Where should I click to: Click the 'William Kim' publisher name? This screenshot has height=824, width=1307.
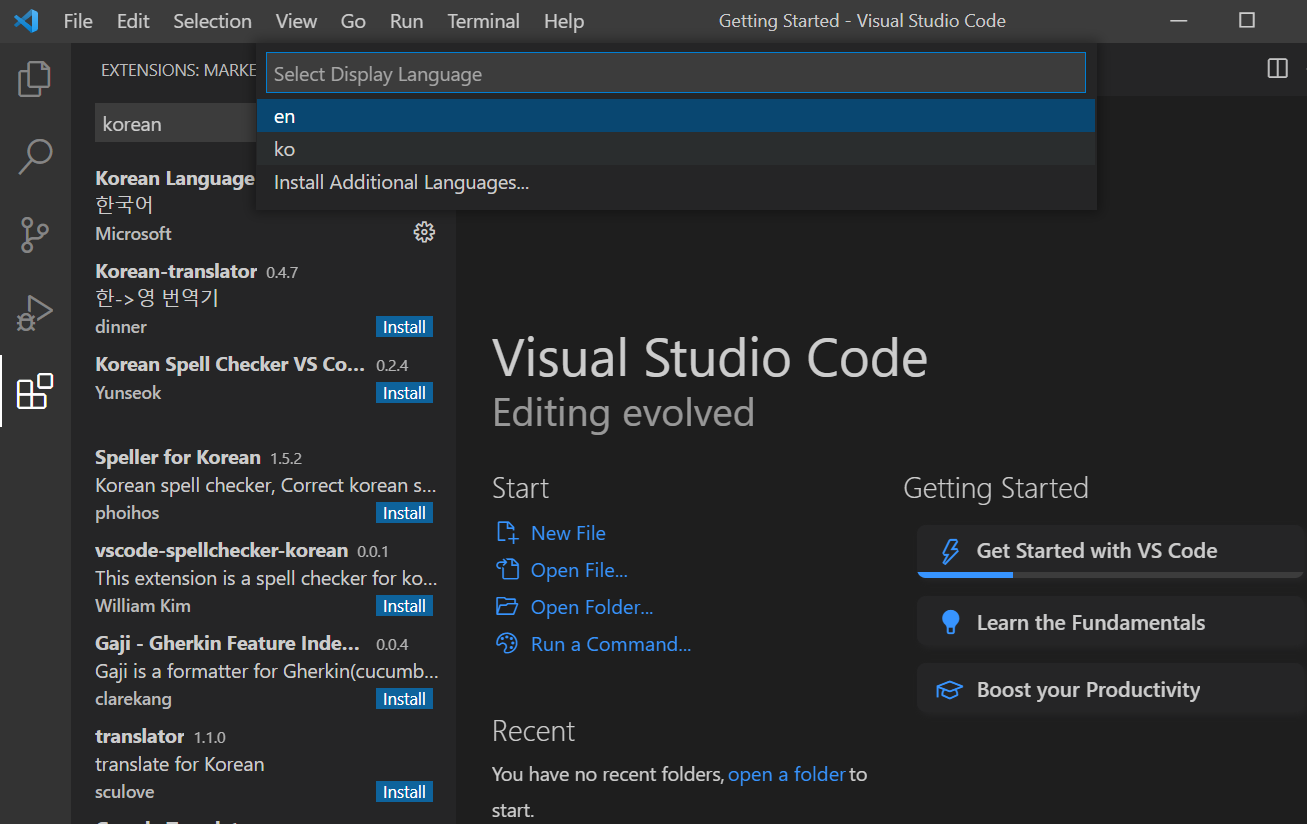point(142,606)
